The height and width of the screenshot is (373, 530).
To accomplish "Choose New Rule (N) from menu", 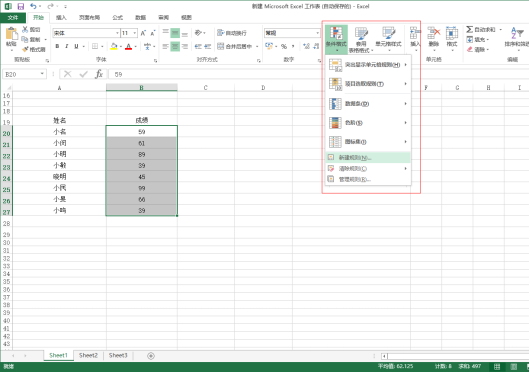I will [368, 157].
